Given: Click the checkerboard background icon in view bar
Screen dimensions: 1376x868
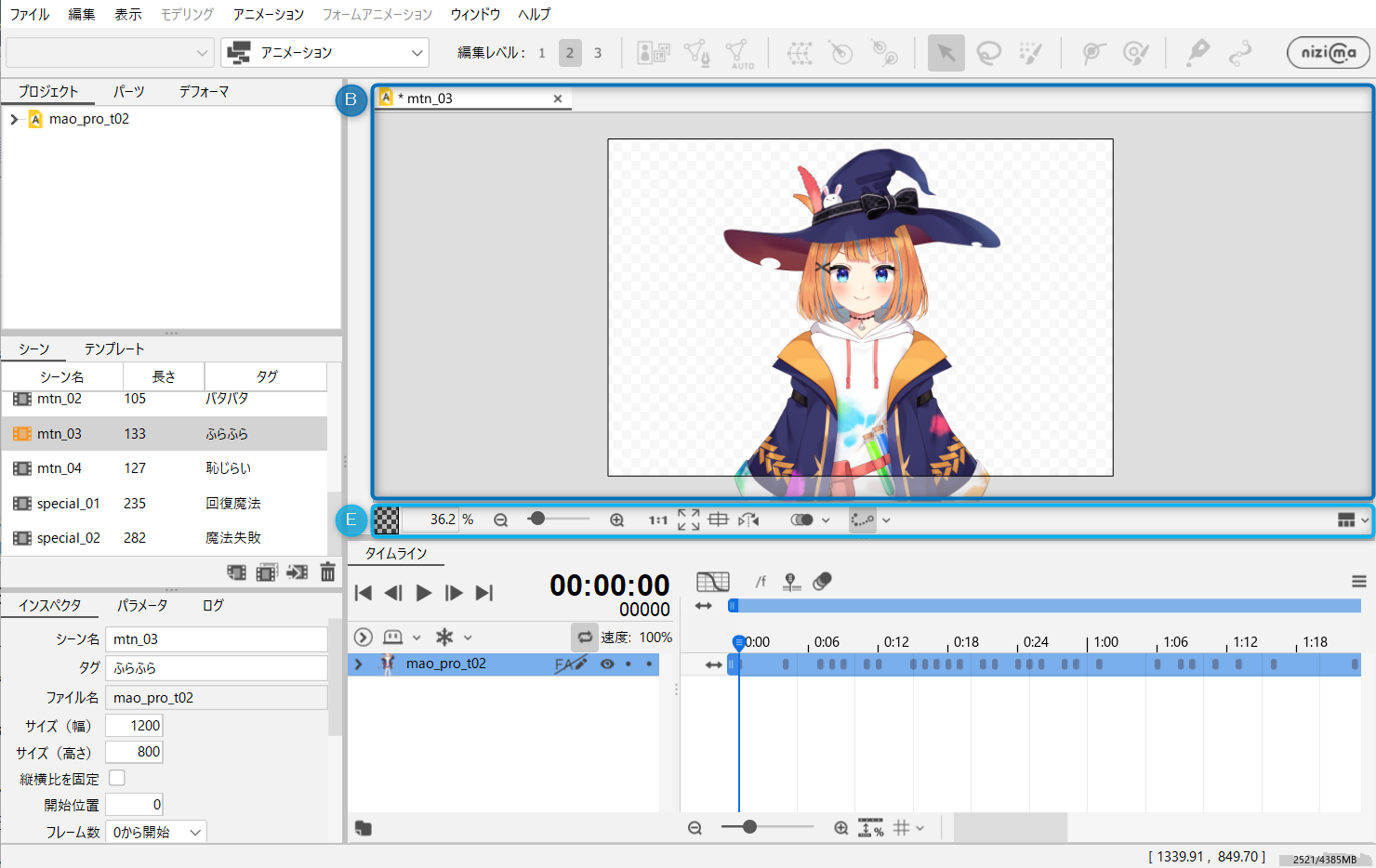Looking at the screenshot, I should (x=387, y=520).
